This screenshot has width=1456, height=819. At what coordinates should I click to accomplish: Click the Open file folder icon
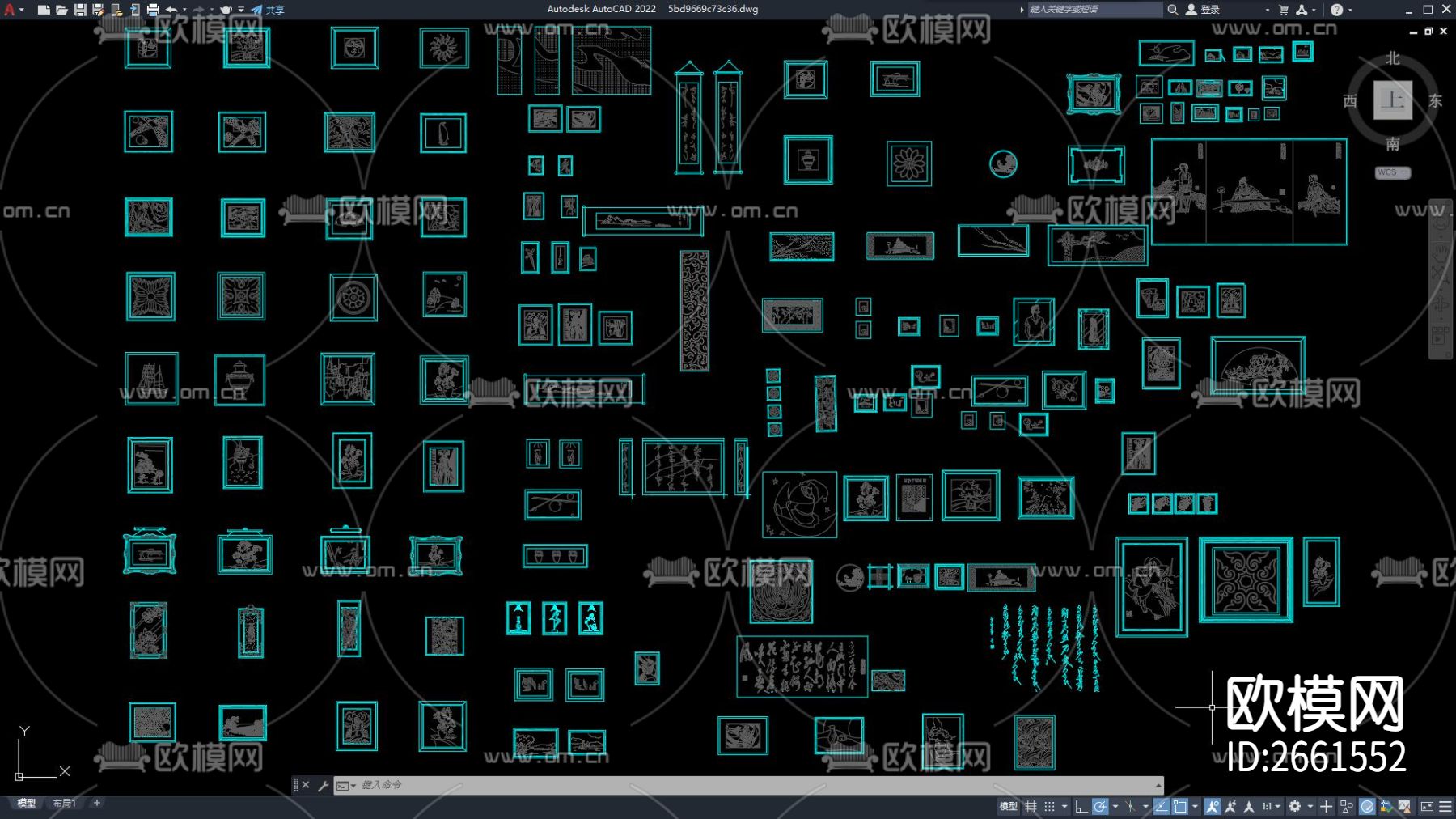[61, 10]
